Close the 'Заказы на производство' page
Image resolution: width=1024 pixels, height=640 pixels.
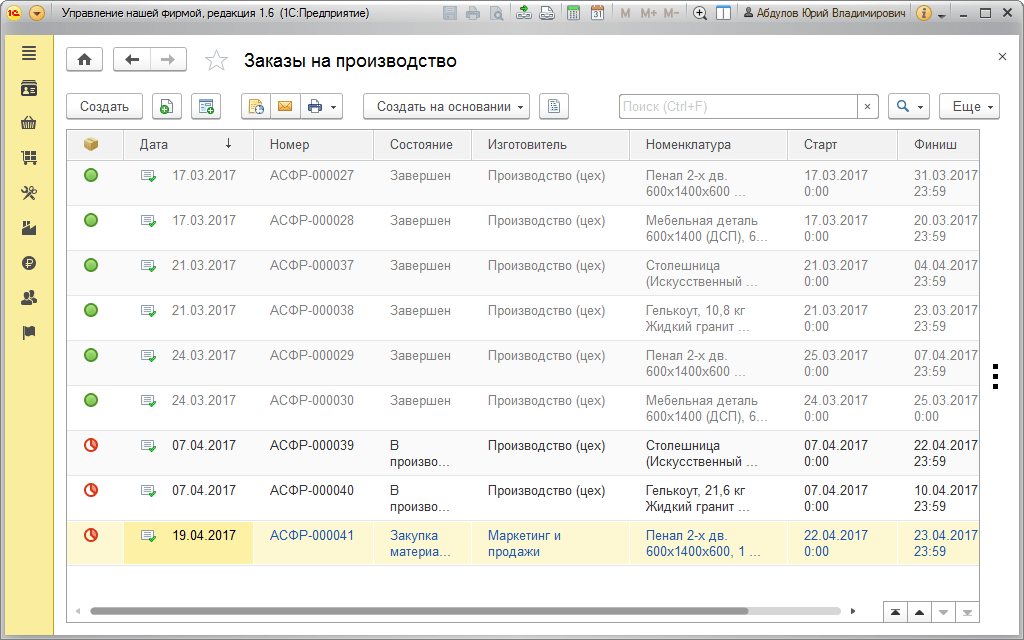pos(1002,57)
